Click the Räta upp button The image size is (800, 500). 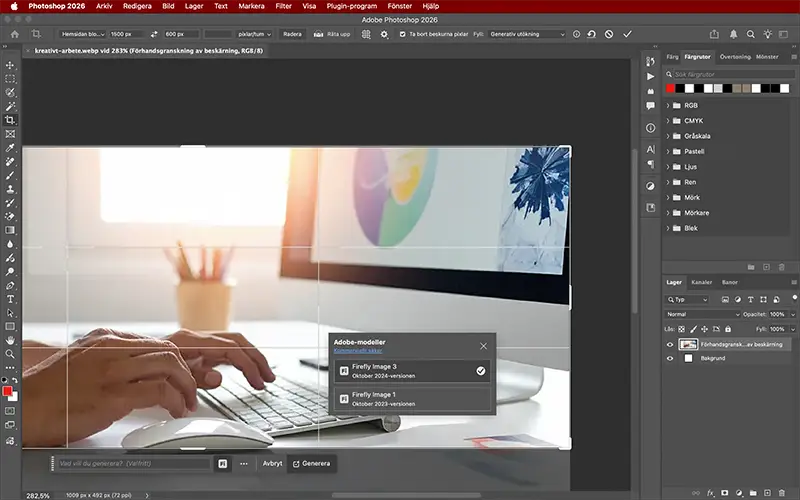tap(332, 34)
